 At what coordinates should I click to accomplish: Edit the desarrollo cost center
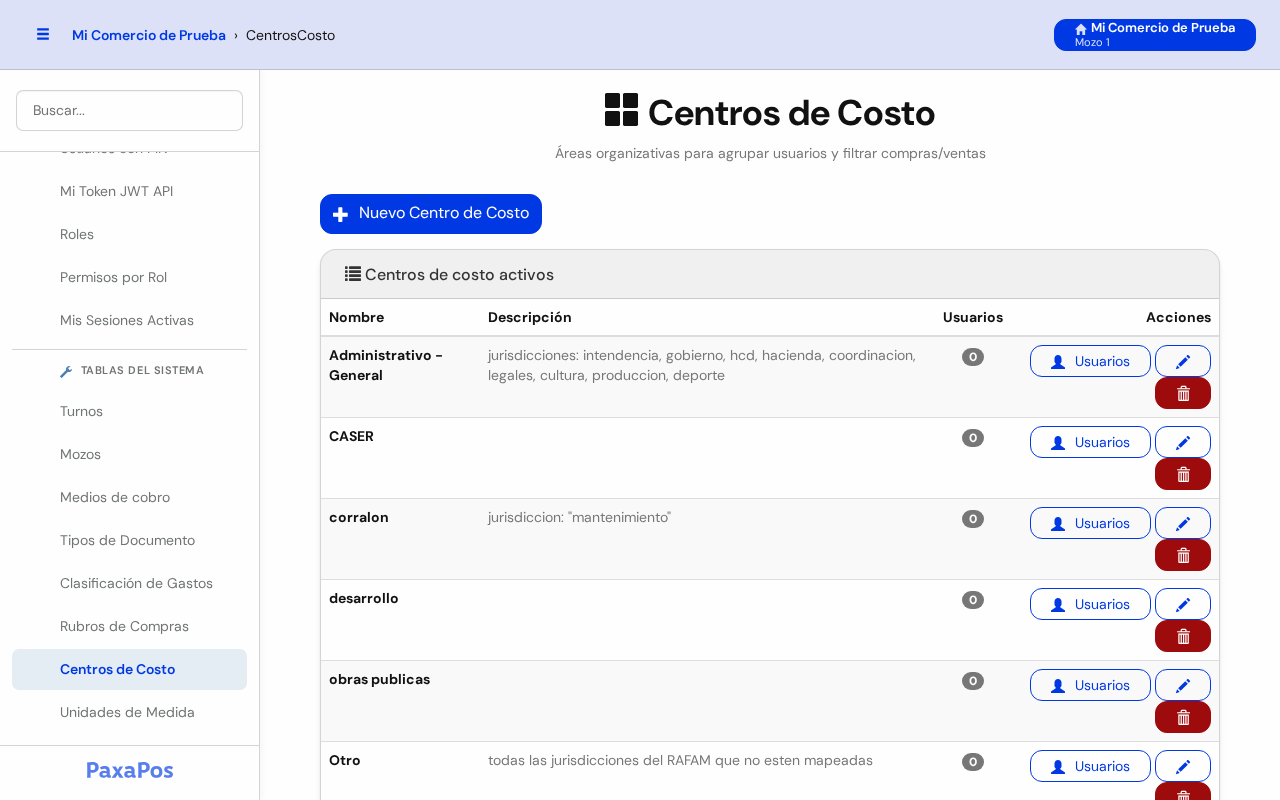tap(1183, 604)
